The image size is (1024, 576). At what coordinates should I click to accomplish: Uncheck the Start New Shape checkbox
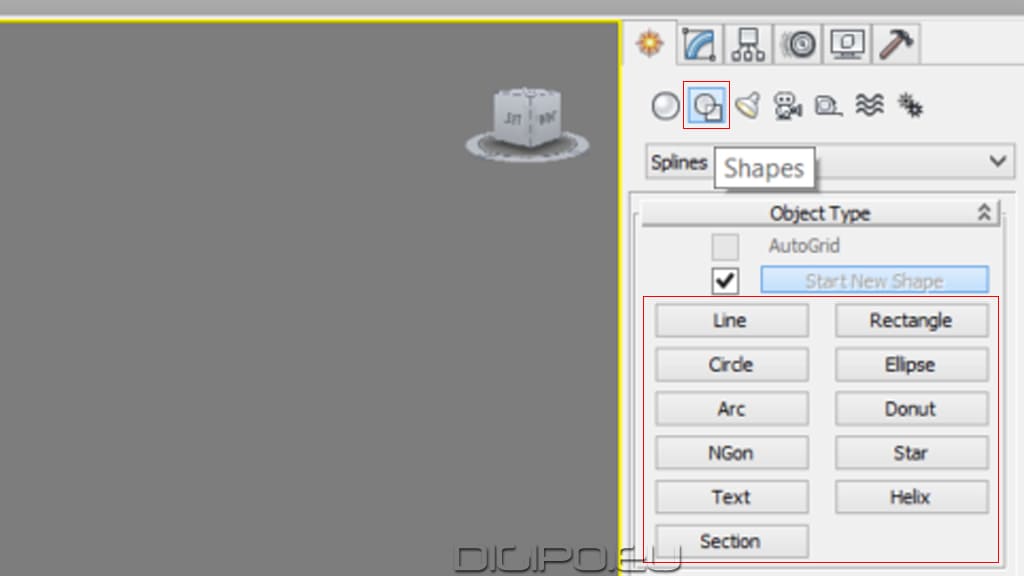(724, 281)
